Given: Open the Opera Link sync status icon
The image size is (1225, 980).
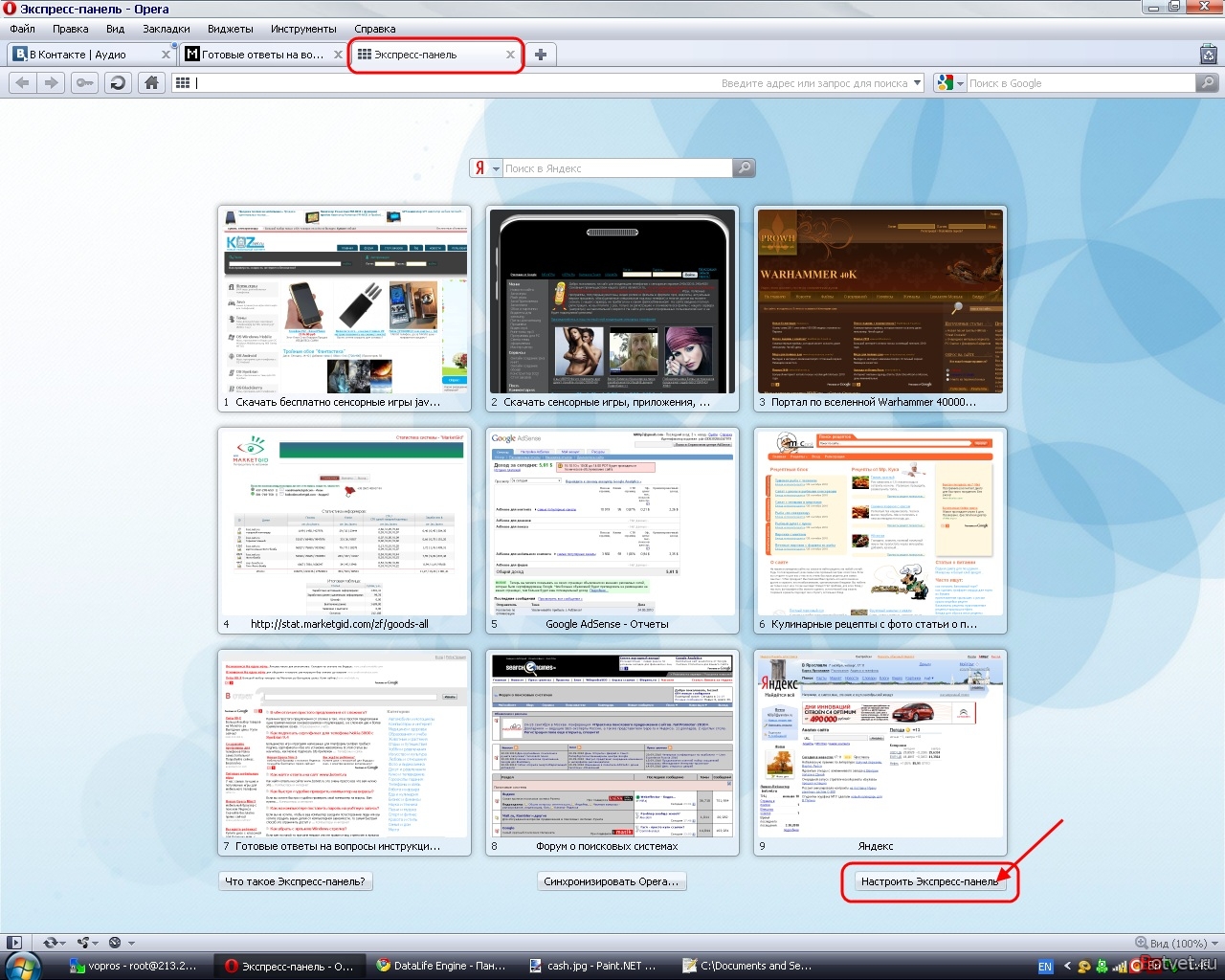Looking at the screenshot, I should [50, 943].
